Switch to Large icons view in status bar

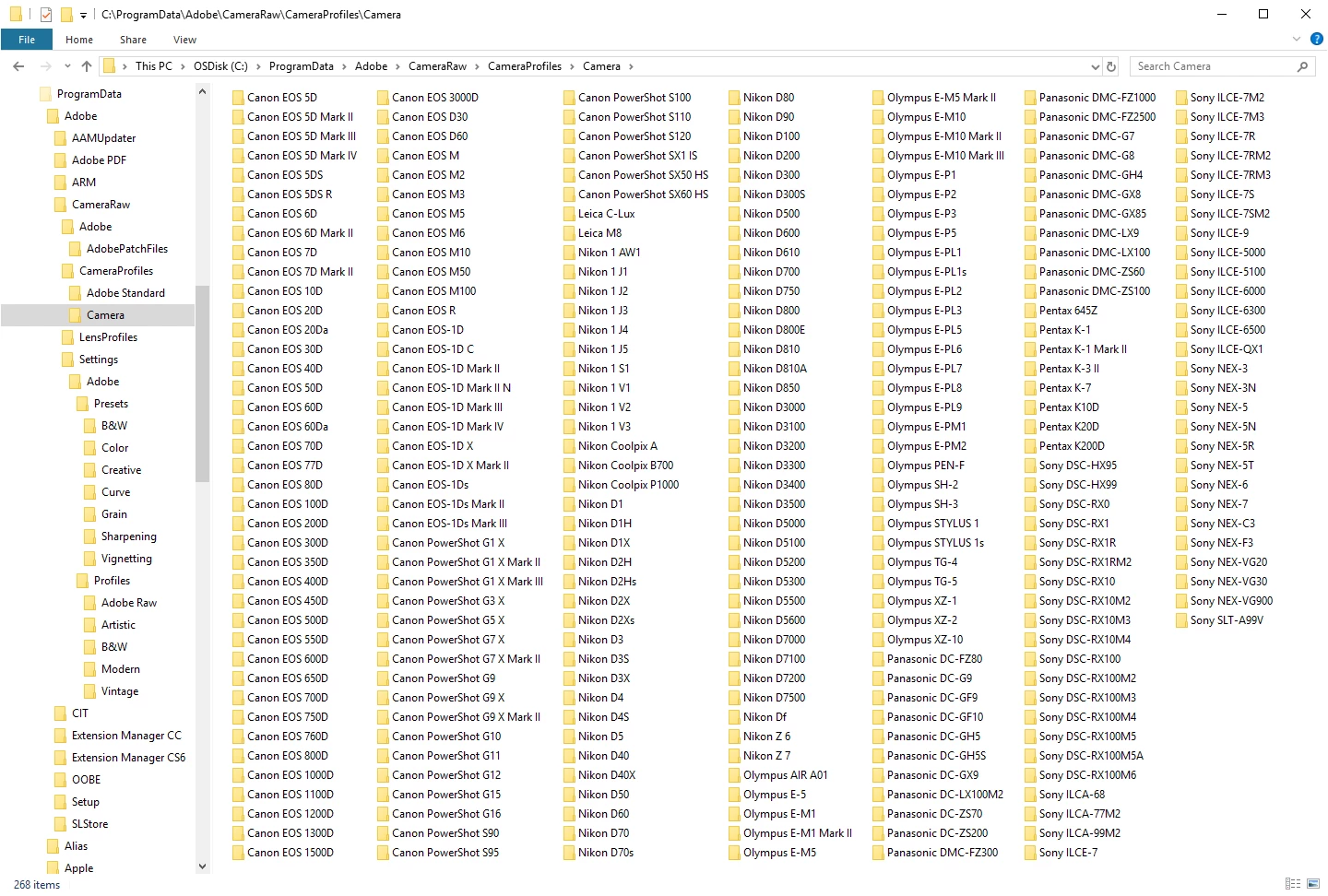click(x=1313, y=884)
